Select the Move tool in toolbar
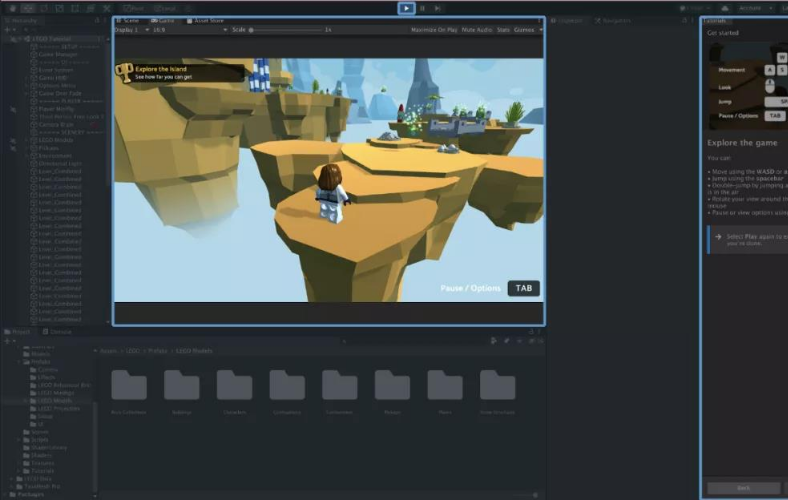Screen dimensions: 788x500 pos(28,8)
